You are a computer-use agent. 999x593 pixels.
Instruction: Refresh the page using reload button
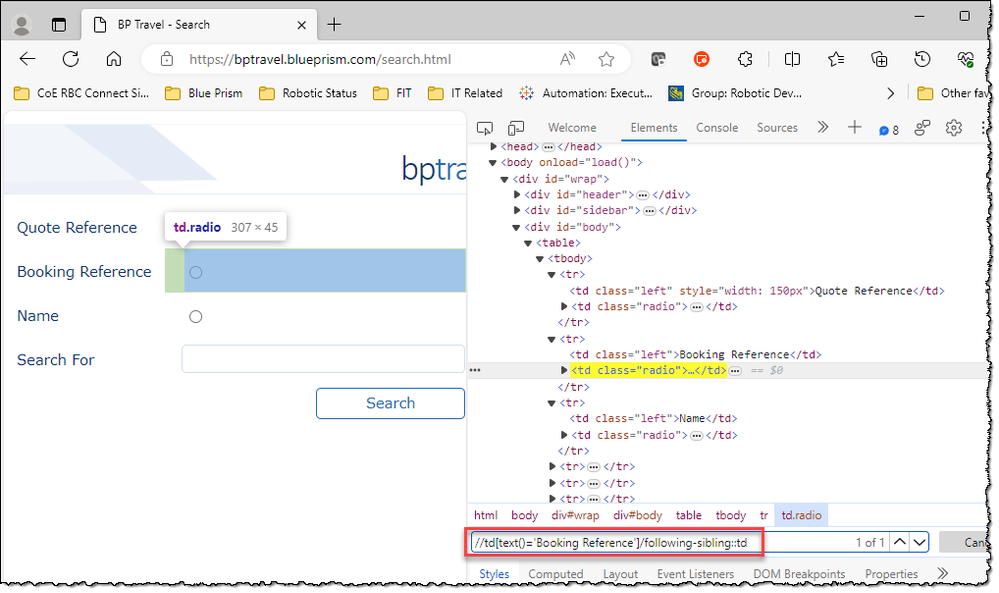coord(71,59)
